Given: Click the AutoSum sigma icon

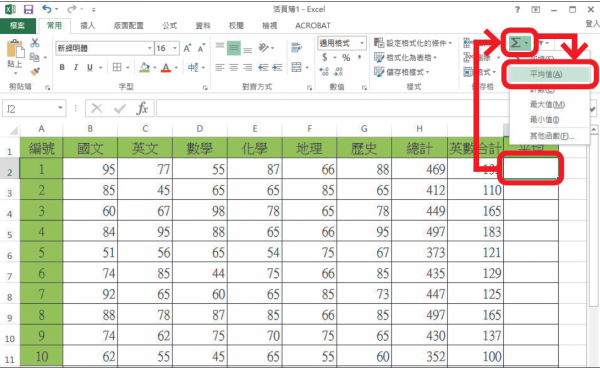Looking at the screenshot, I should (516, 43).
